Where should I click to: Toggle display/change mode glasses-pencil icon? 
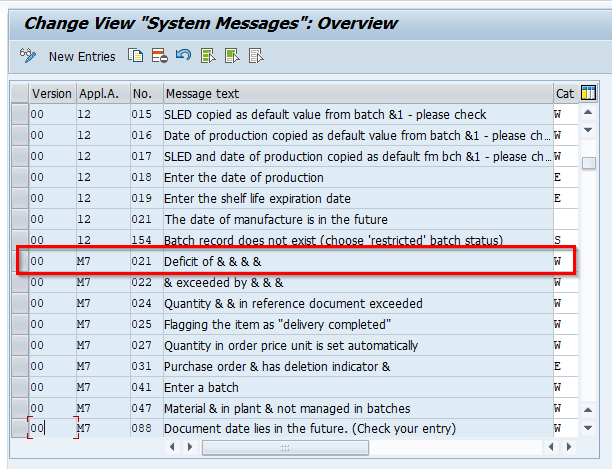click(x=28, y=56)
